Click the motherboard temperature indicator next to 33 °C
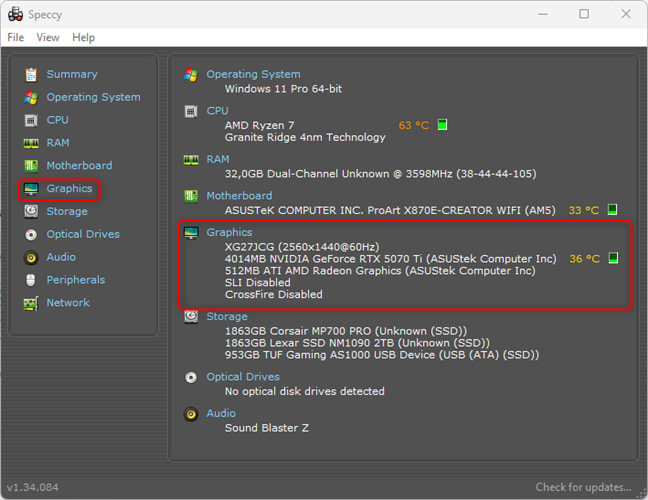The width and height of the screenshot is (648, 500). [x=612, y=210]
